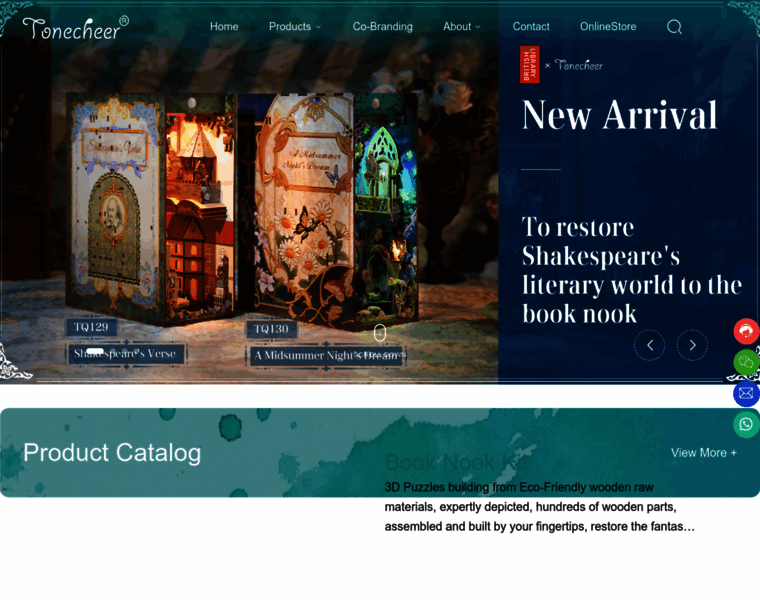Click the British Library logo badge
The height and width of the screenshot is (600, 760).
tap(529, 65)
